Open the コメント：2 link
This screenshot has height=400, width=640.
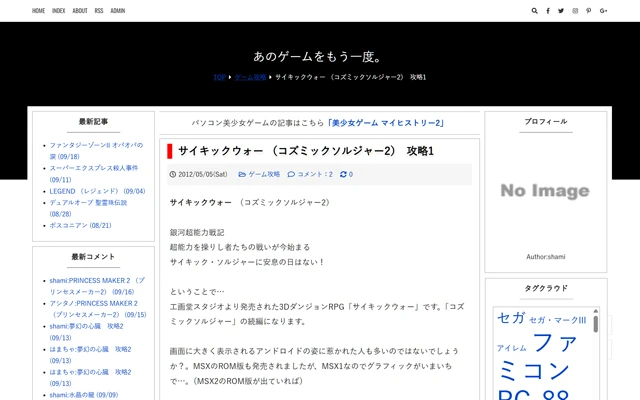coord(315,174)
